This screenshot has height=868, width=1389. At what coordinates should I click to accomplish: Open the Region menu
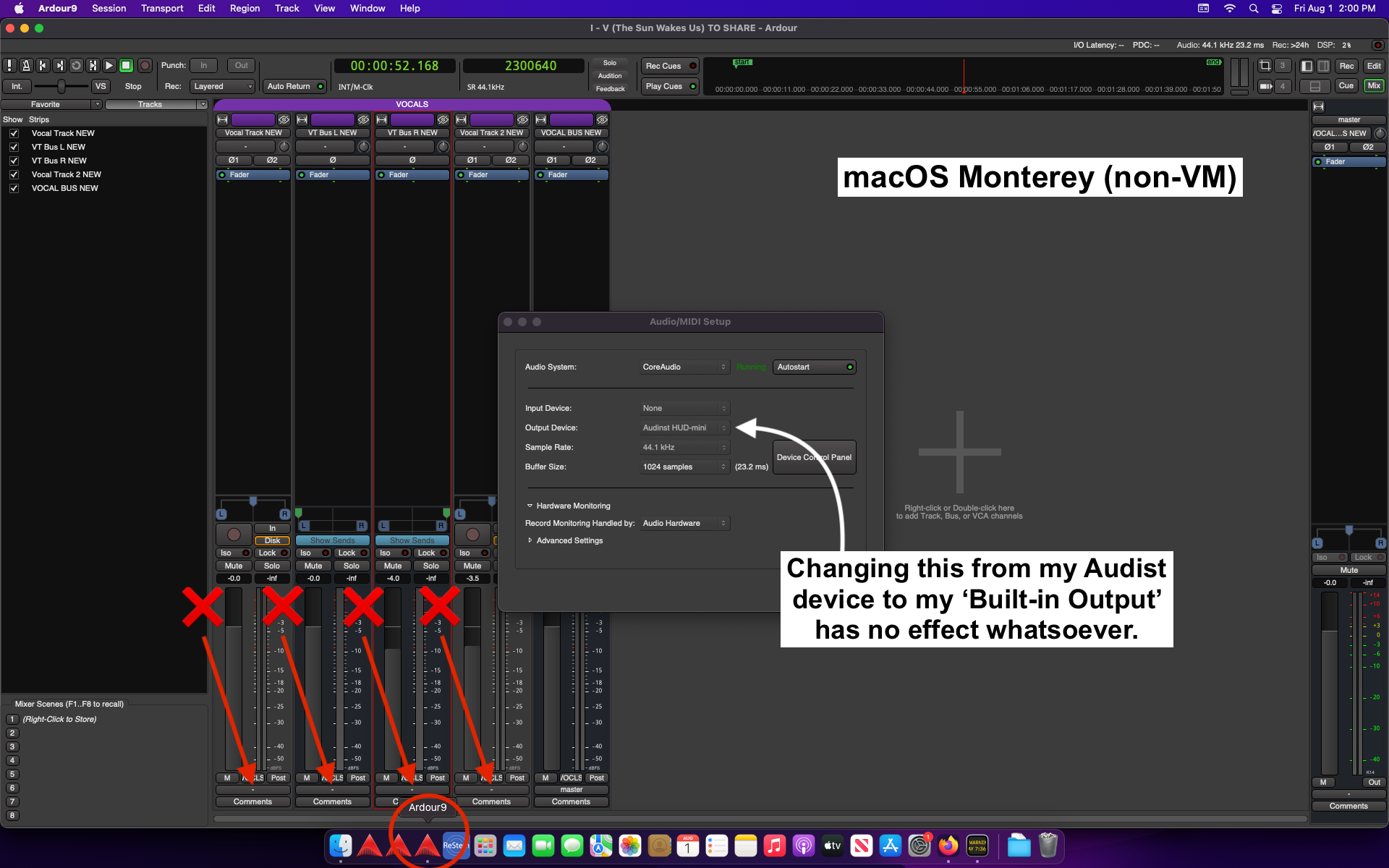[245, 9]
